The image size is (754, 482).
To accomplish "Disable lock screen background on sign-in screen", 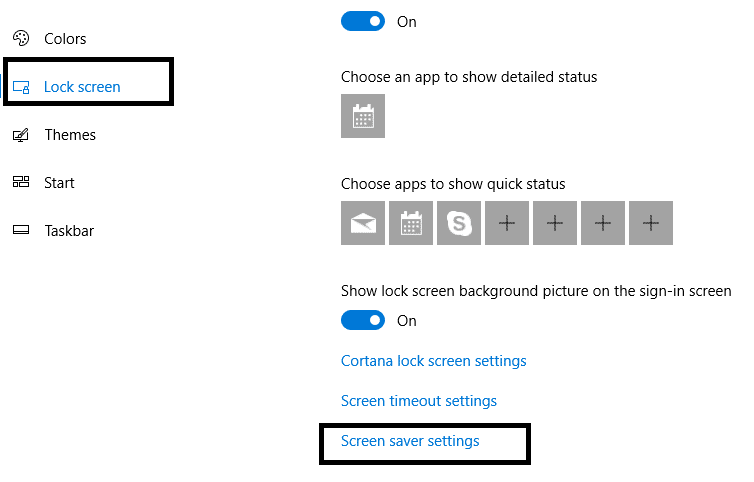I will tap(363, 320).
